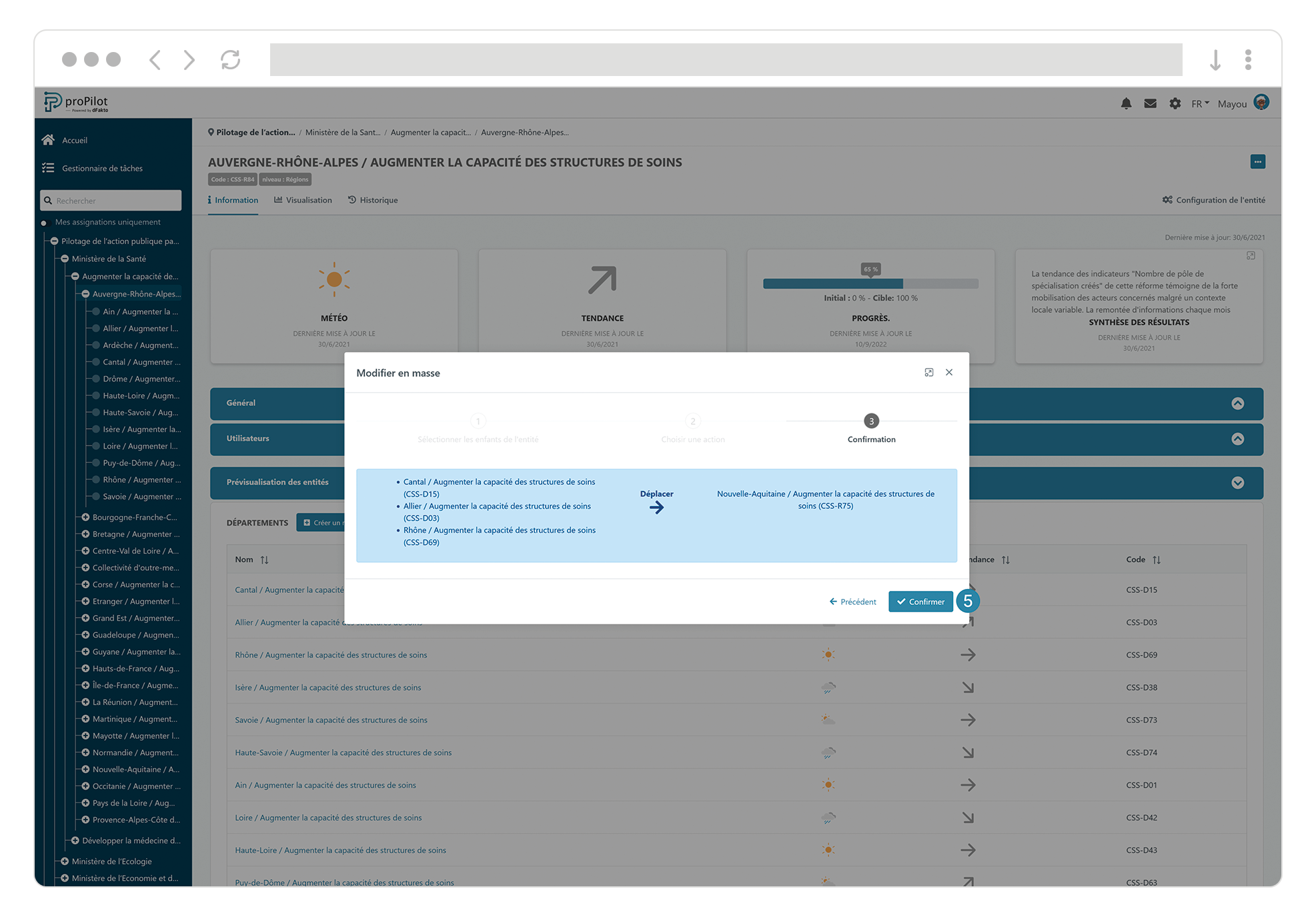Open the FR language dropdown

(1199, 103)
